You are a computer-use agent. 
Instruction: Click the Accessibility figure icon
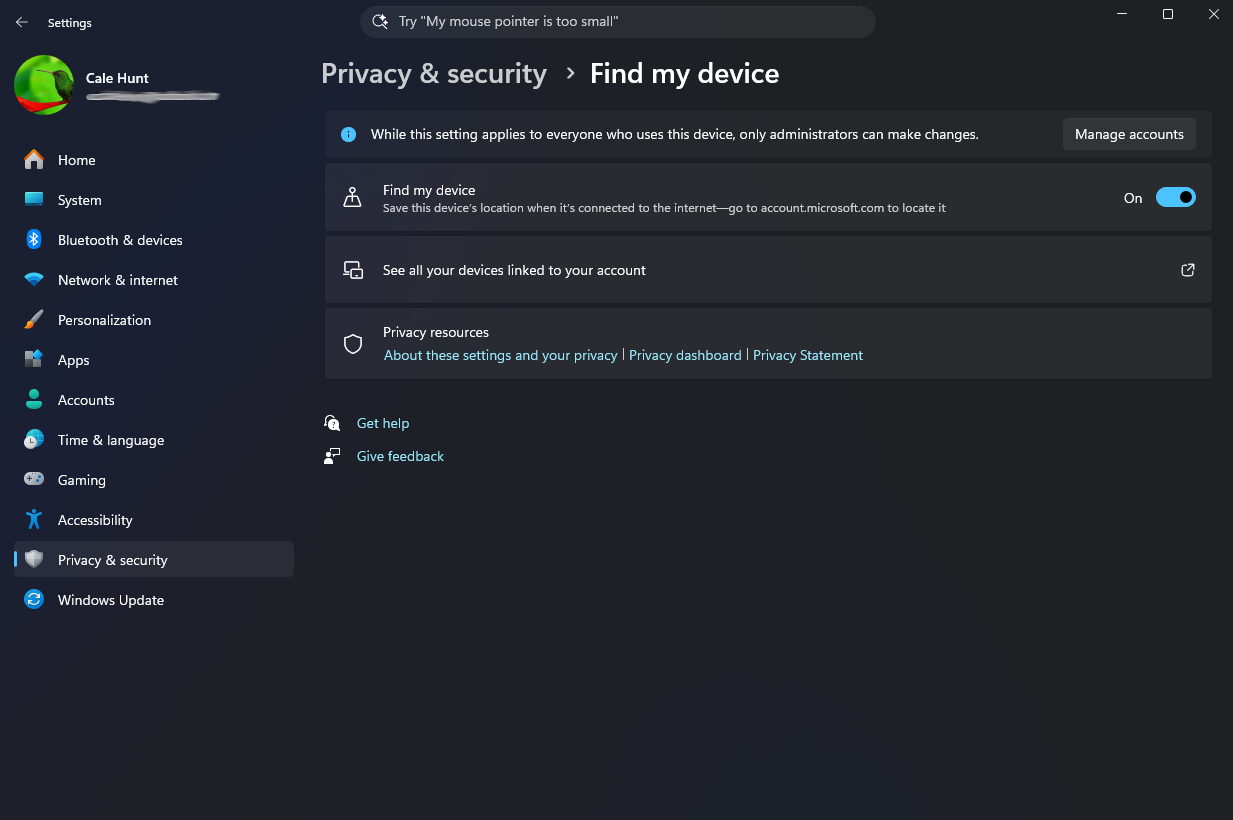click(34, 520)
